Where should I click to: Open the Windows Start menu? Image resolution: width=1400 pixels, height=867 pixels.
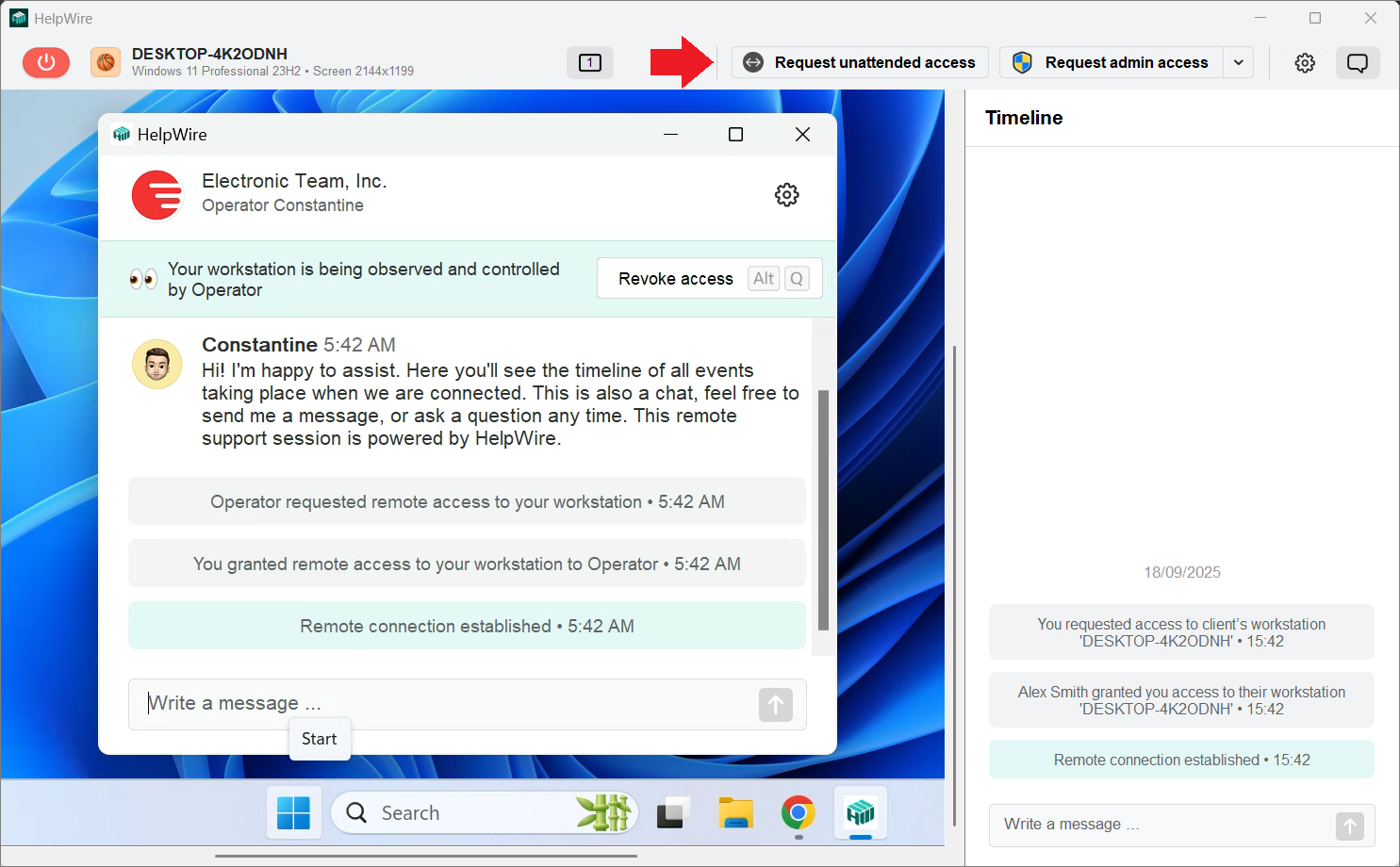click(293, 812)
